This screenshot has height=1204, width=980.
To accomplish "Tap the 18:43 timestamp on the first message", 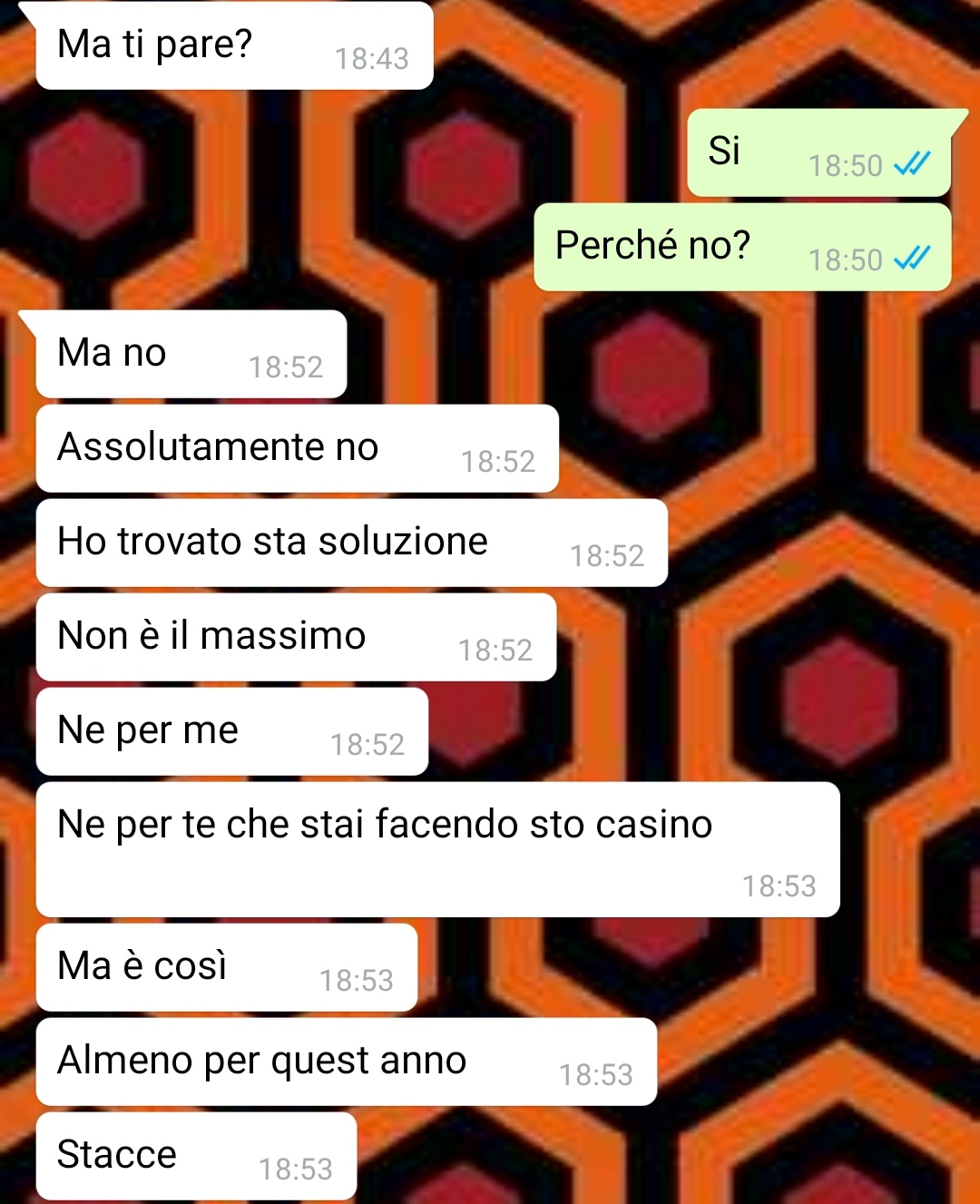I will click(x=372, y=59).
